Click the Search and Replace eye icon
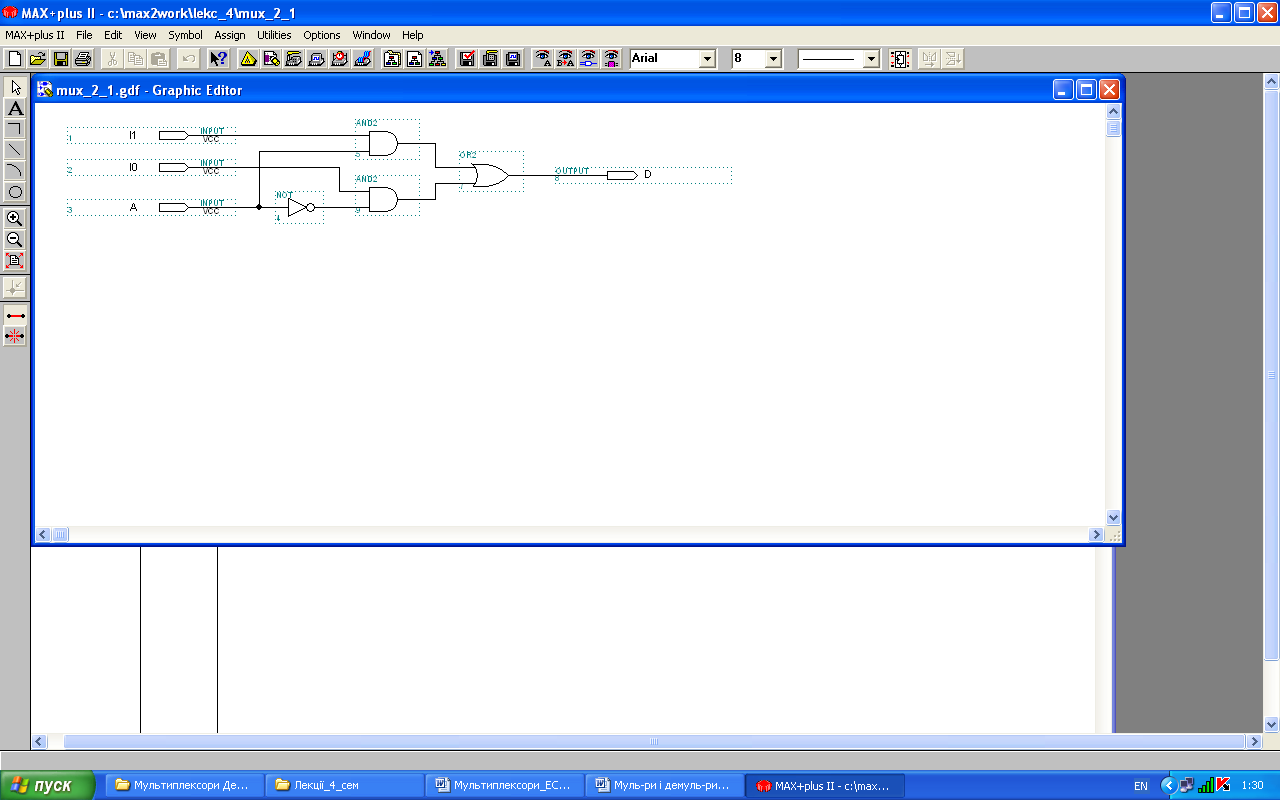This screenshot has height=800, width=1280. [566, 59]
